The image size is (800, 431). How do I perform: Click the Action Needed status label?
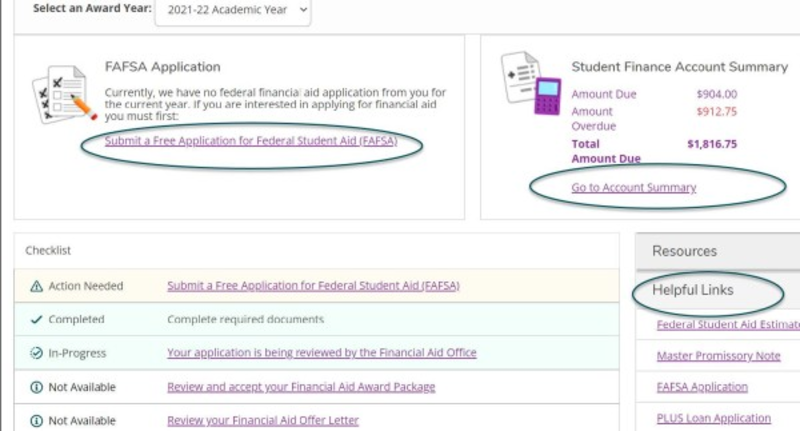tap(86, 286)
